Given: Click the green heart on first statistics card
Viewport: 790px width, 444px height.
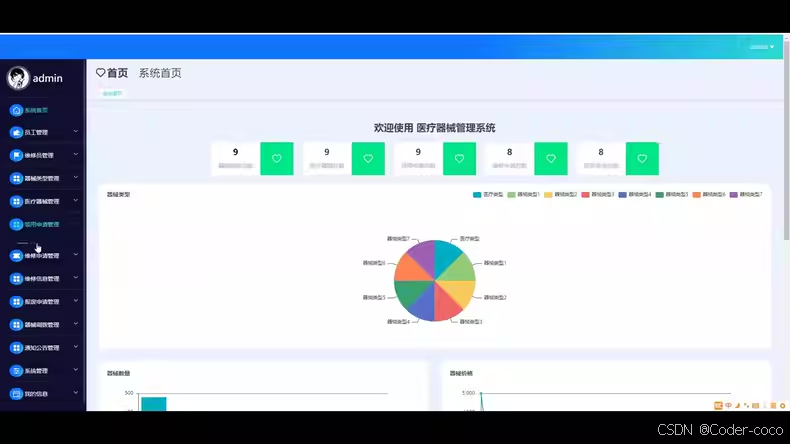Looking at the screenshot, I should click(x=277, y=159).
